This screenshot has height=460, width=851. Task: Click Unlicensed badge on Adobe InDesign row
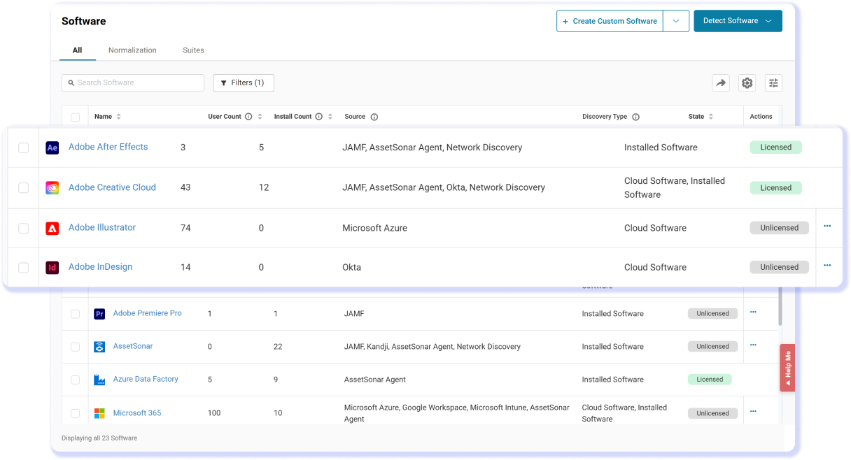tap(779, 267)
